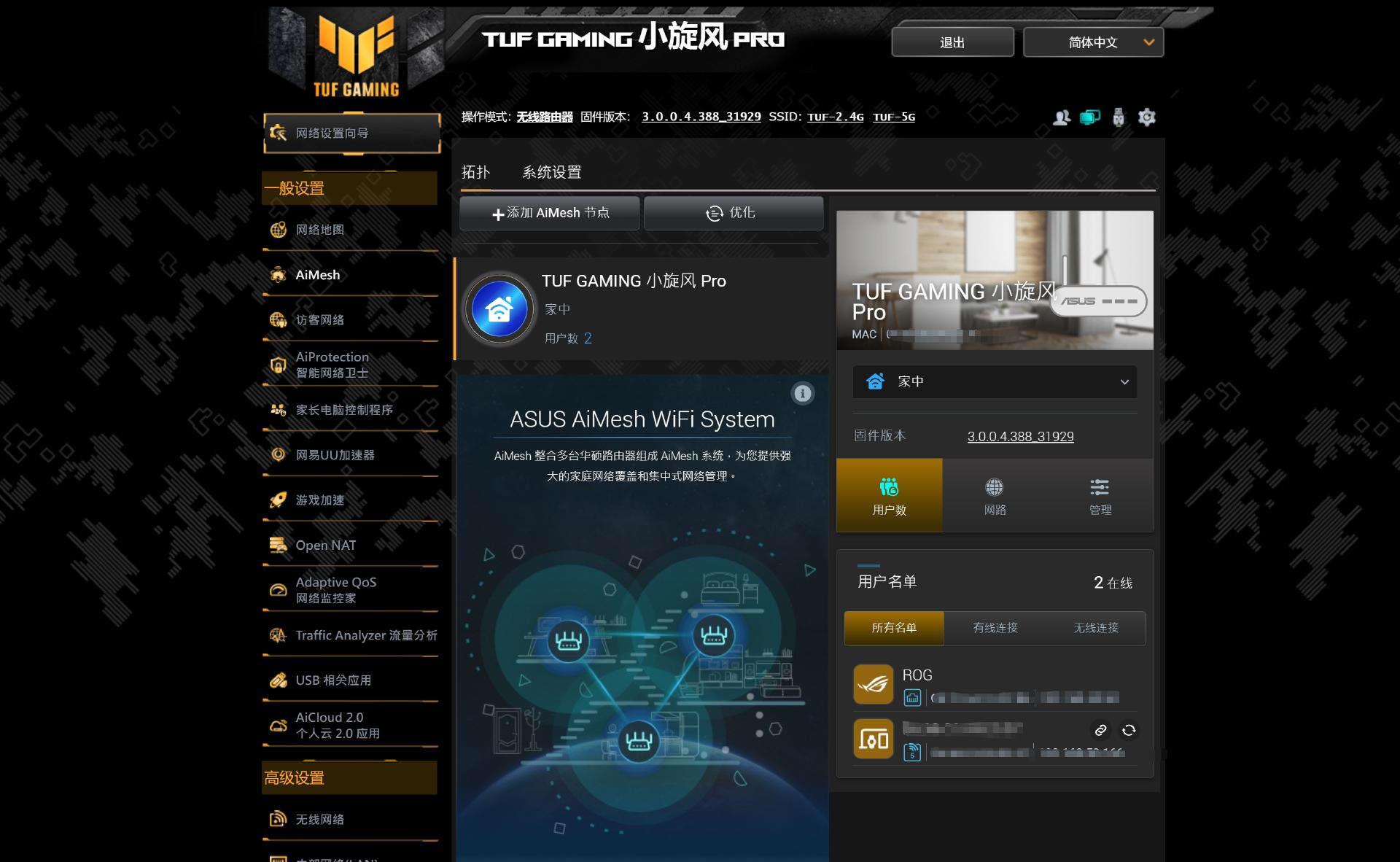The width and height of the screenshot is (1400, 862).
Task: Open the firmware version 3.0.0.4.388_31929 link
Action: tap(1021, 436)
